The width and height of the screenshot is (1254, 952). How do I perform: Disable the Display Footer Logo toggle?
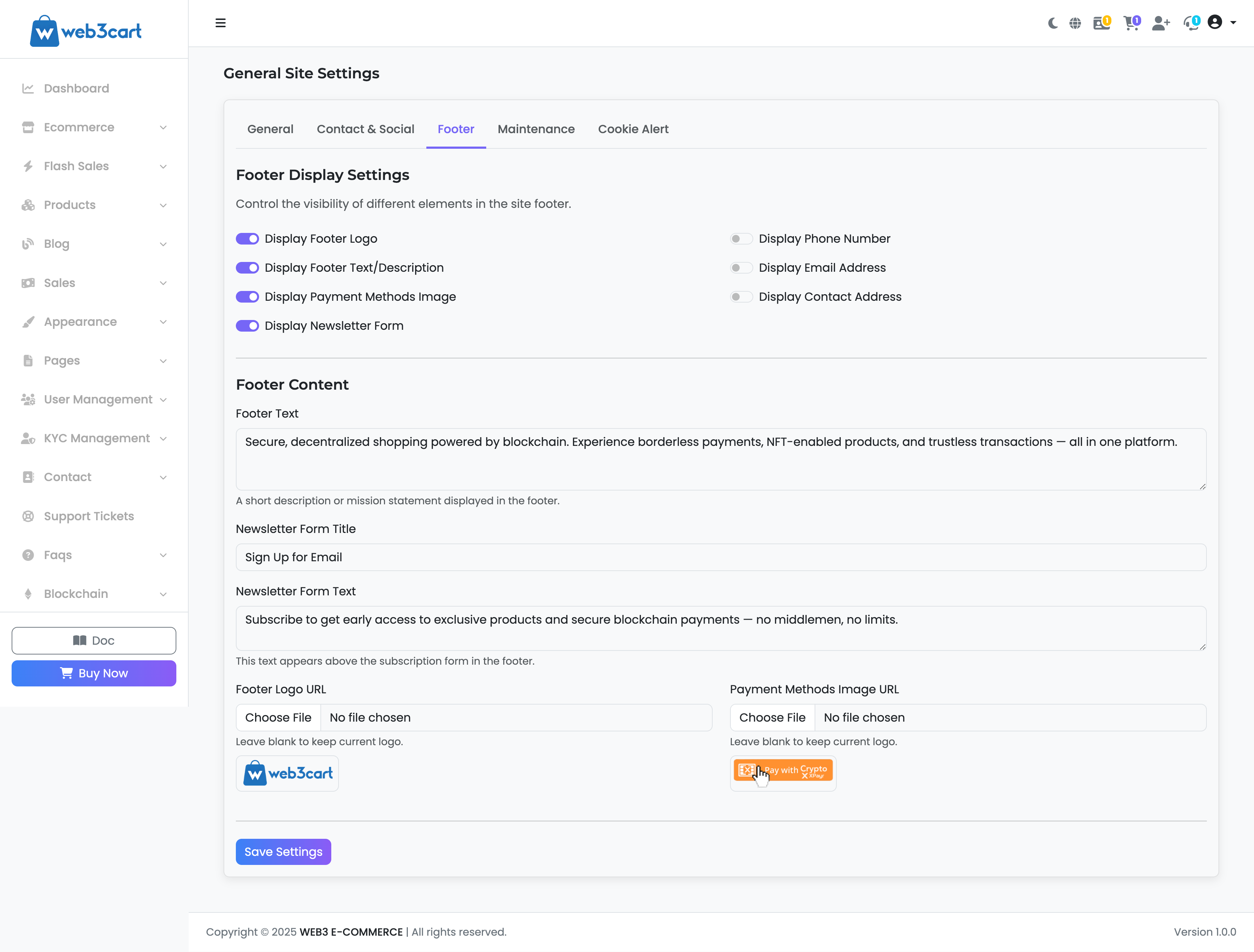tap(247, 239)
